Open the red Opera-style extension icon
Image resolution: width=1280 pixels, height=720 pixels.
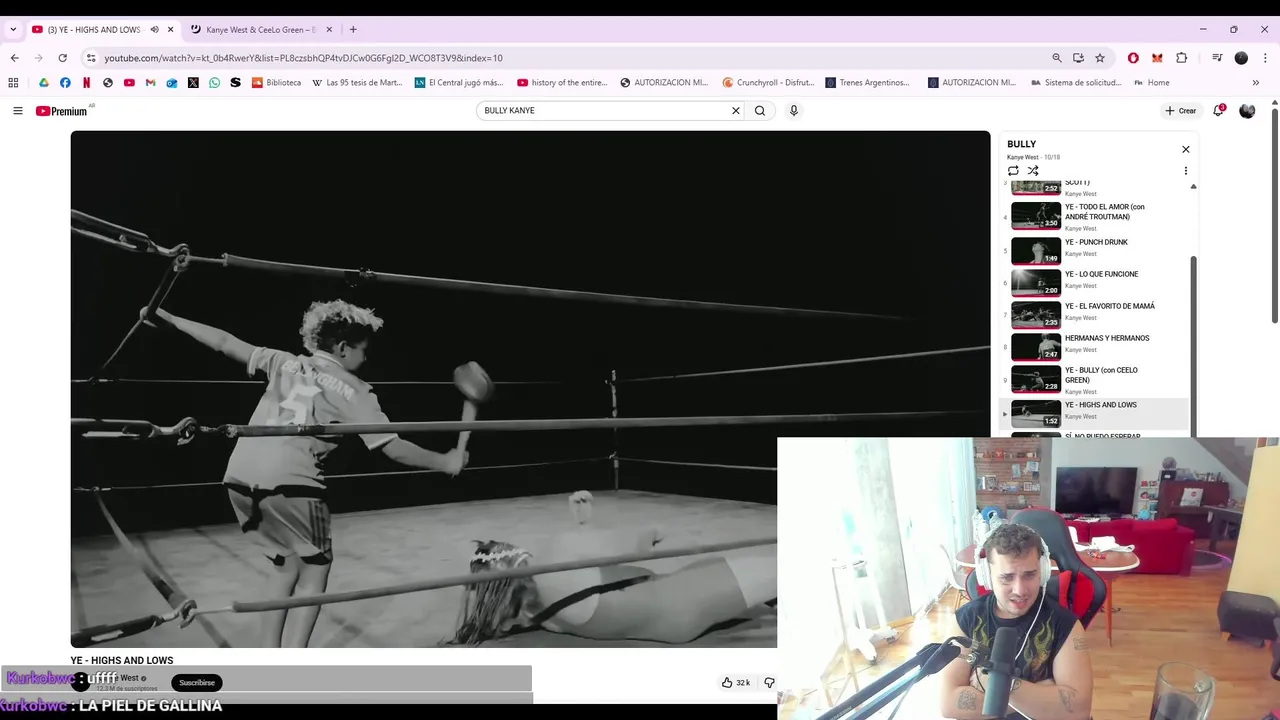coord(1133,58)
